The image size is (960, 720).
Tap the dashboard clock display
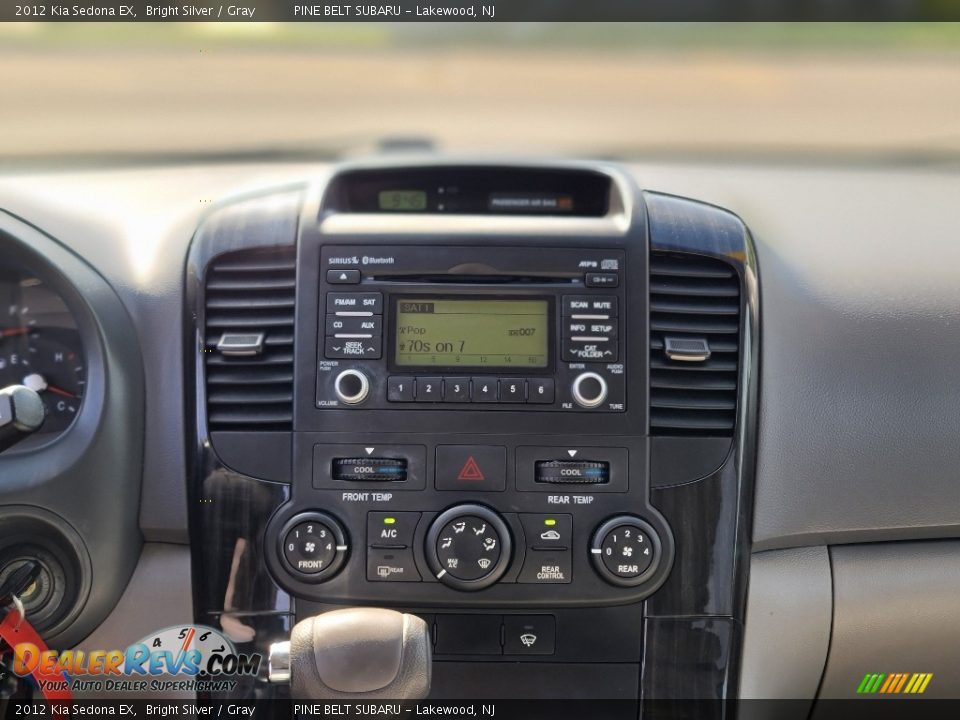tap(402, 200)
